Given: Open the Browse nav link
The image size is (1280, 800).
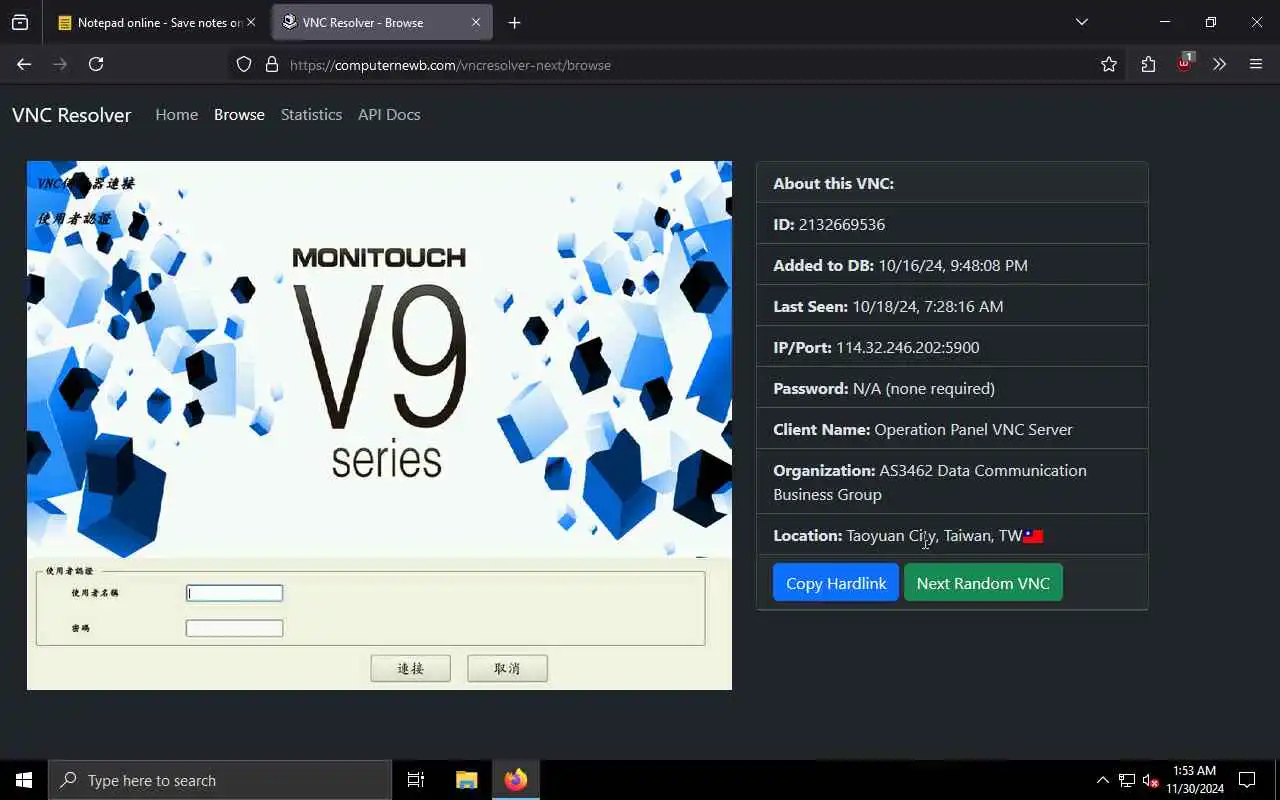Looking at the screenshot, I should pyautogui.click(x=239, y=114).
